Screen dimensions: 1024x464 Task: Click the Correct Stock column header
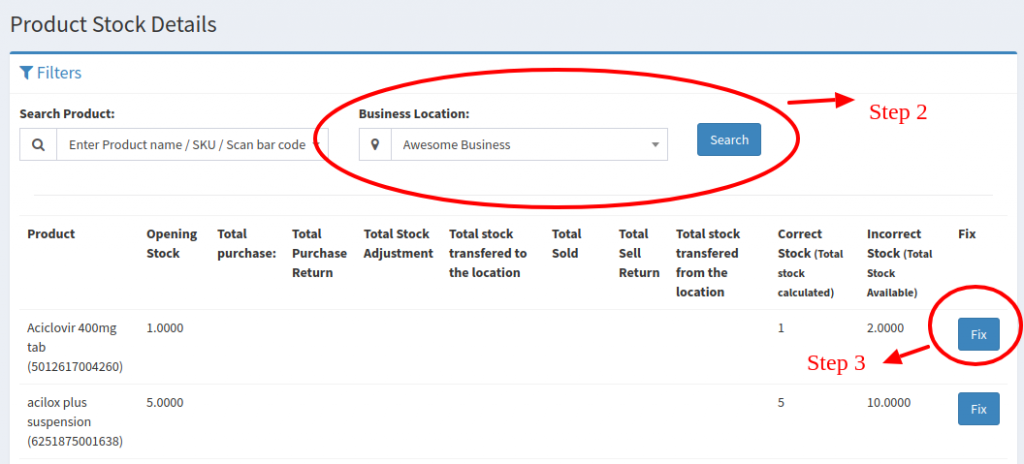click(x=812, y=262)
